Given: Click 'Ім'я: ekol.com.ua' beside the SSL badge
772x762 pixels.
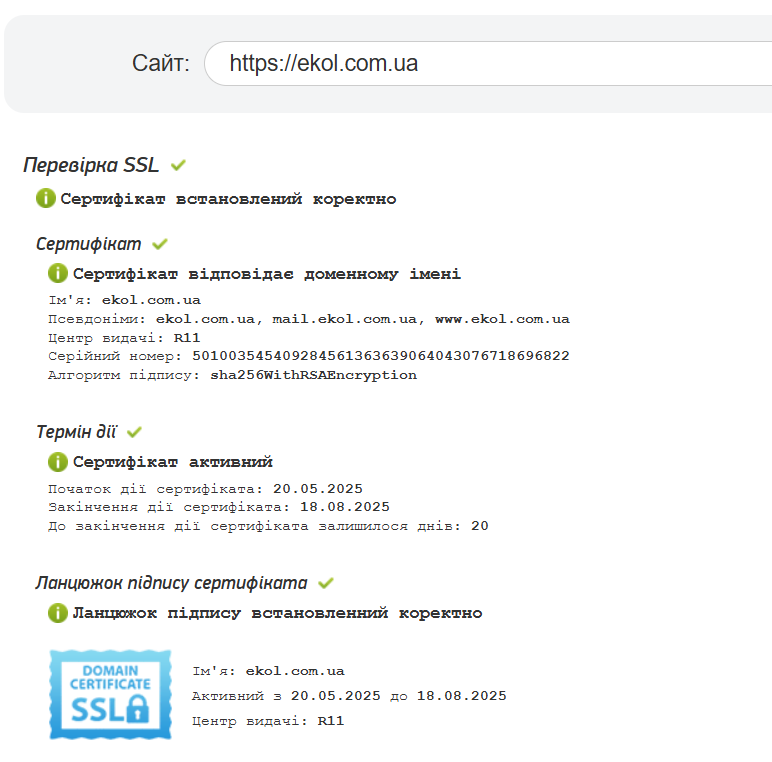Looking at the screenshot, I should (x=268, y=671).
